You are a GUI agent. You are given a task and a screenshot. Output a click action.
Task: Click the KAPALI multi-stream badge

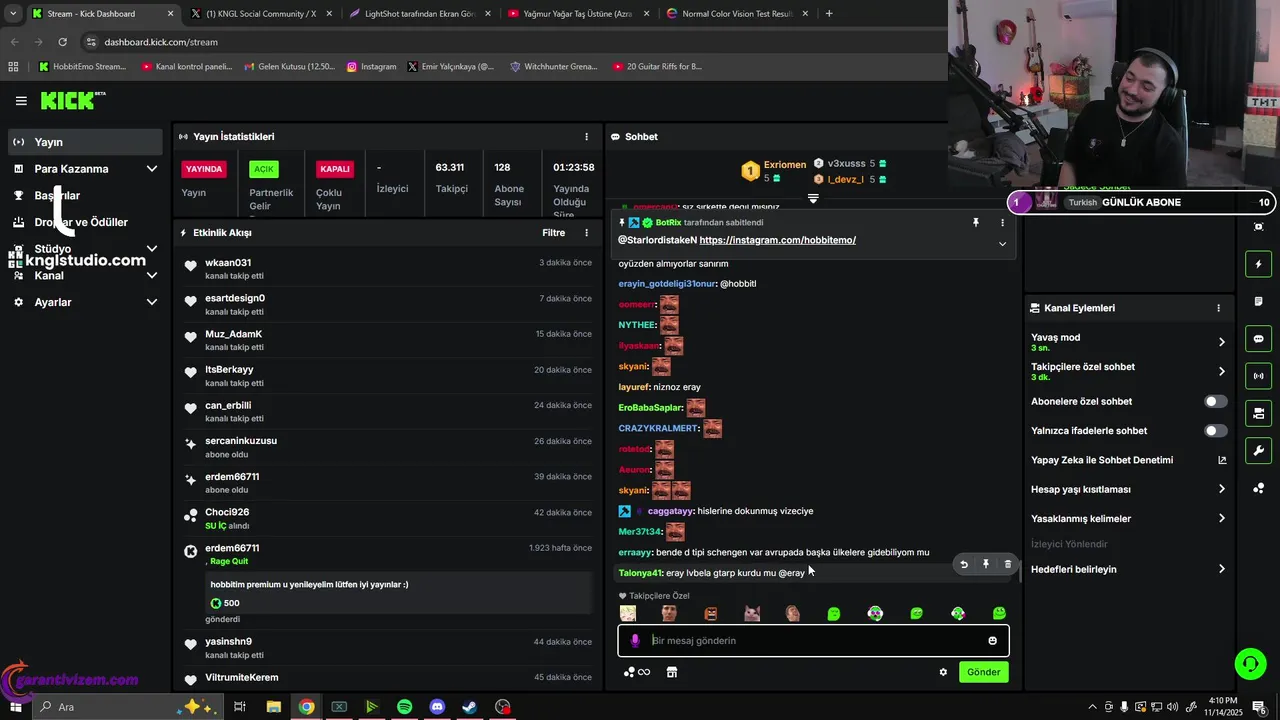(x=335, y=169)
